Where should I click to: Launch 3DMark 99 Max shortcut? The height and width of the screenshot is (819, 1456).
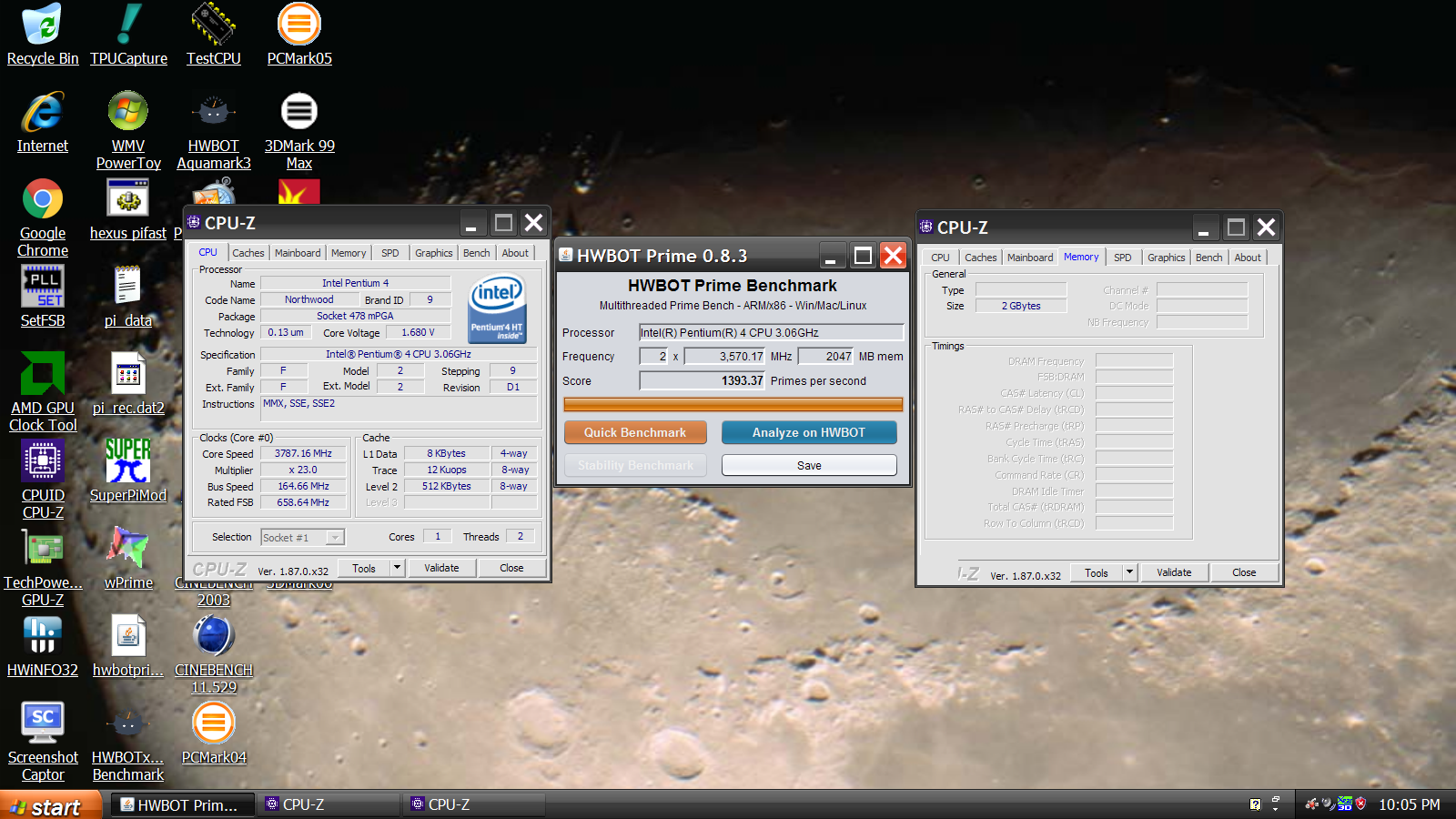pos(299,131)
